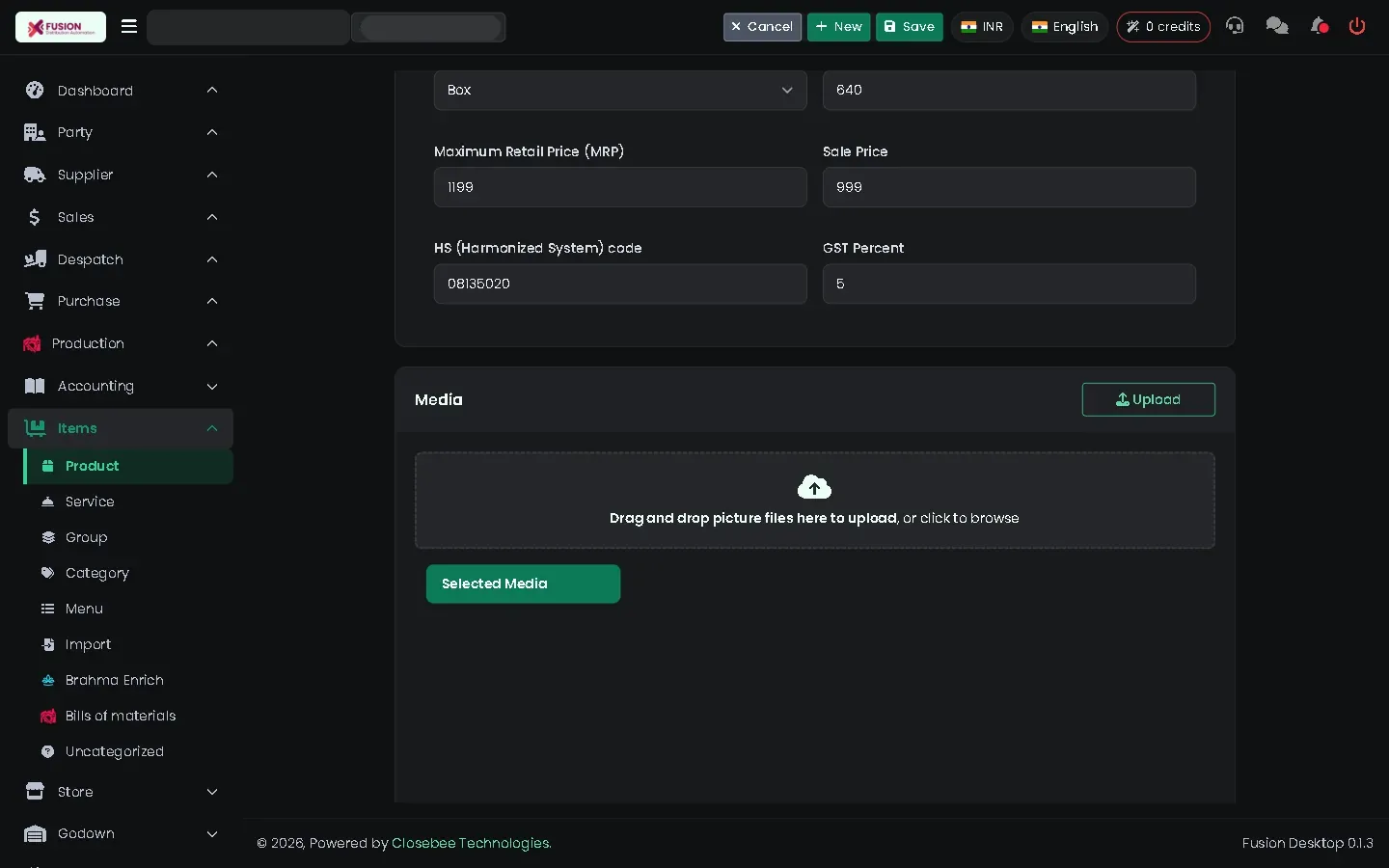Change the INR currency selector

[982, 27]
